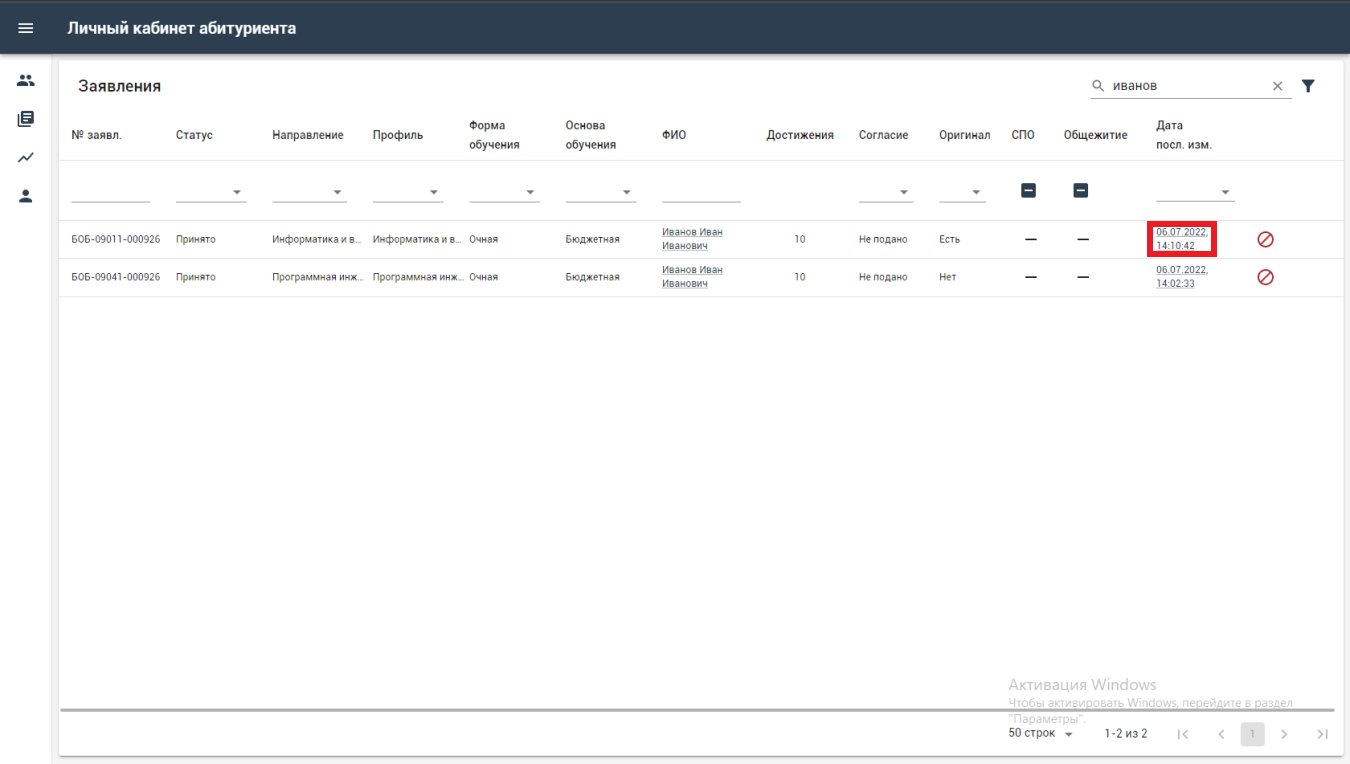Open the library books icon in sidebar
Screen dimensions: 1350x764
click(x=26, y=119)
